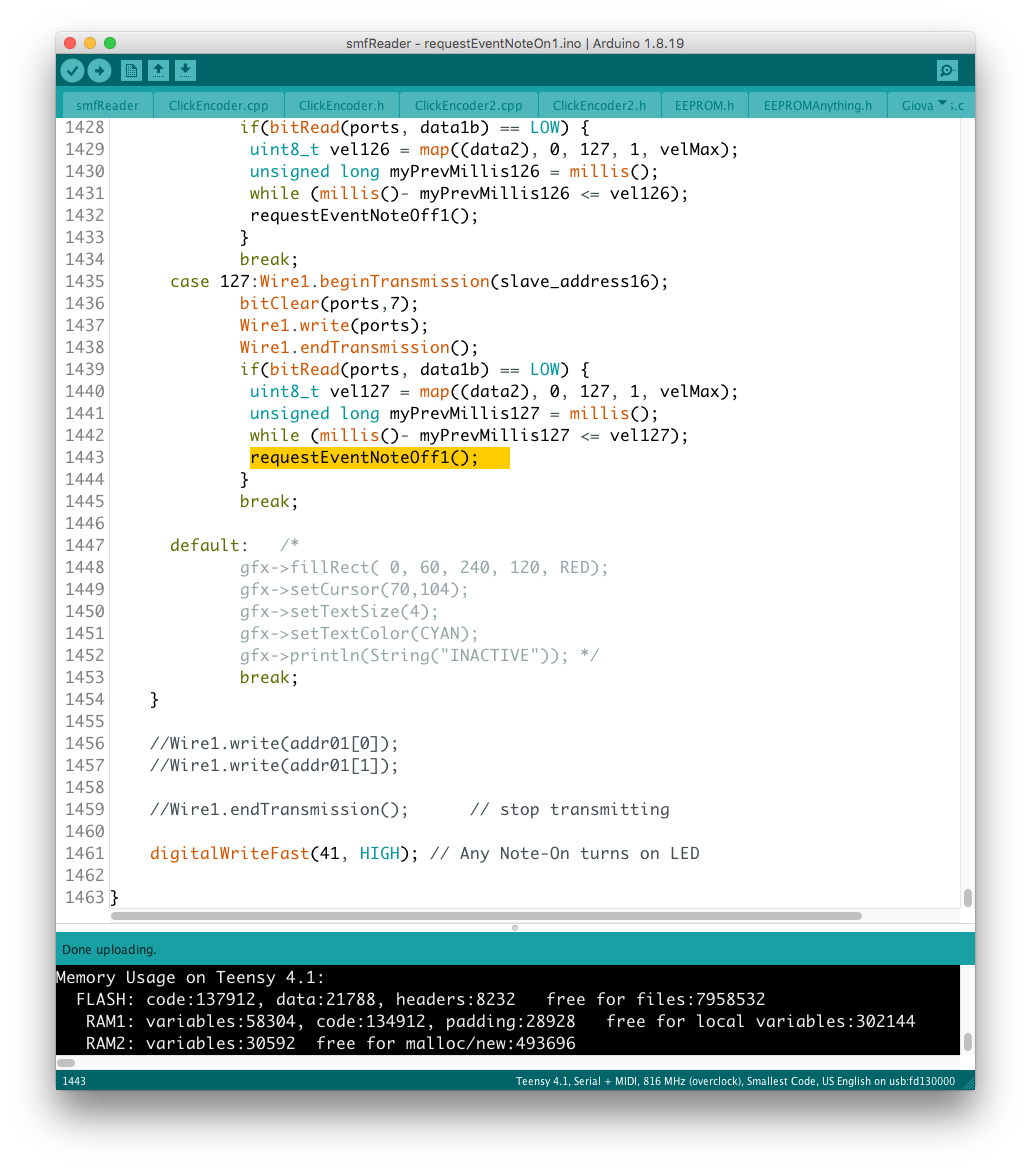
Task: Save the sketch using the Save icon
Action: pyautogui.click(x=185, y=70)
